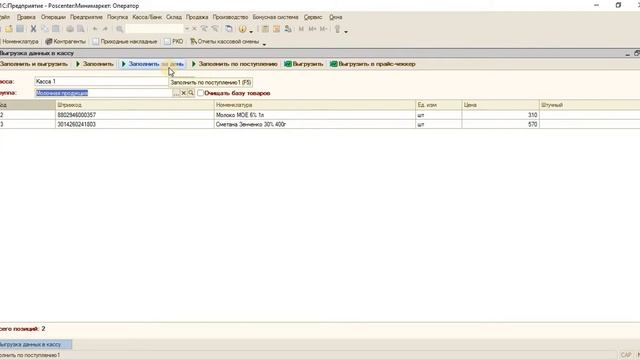This screenshot has height=360, width=640.
Task: Expand the search history dropdown arrow
Action: [187, 29]
